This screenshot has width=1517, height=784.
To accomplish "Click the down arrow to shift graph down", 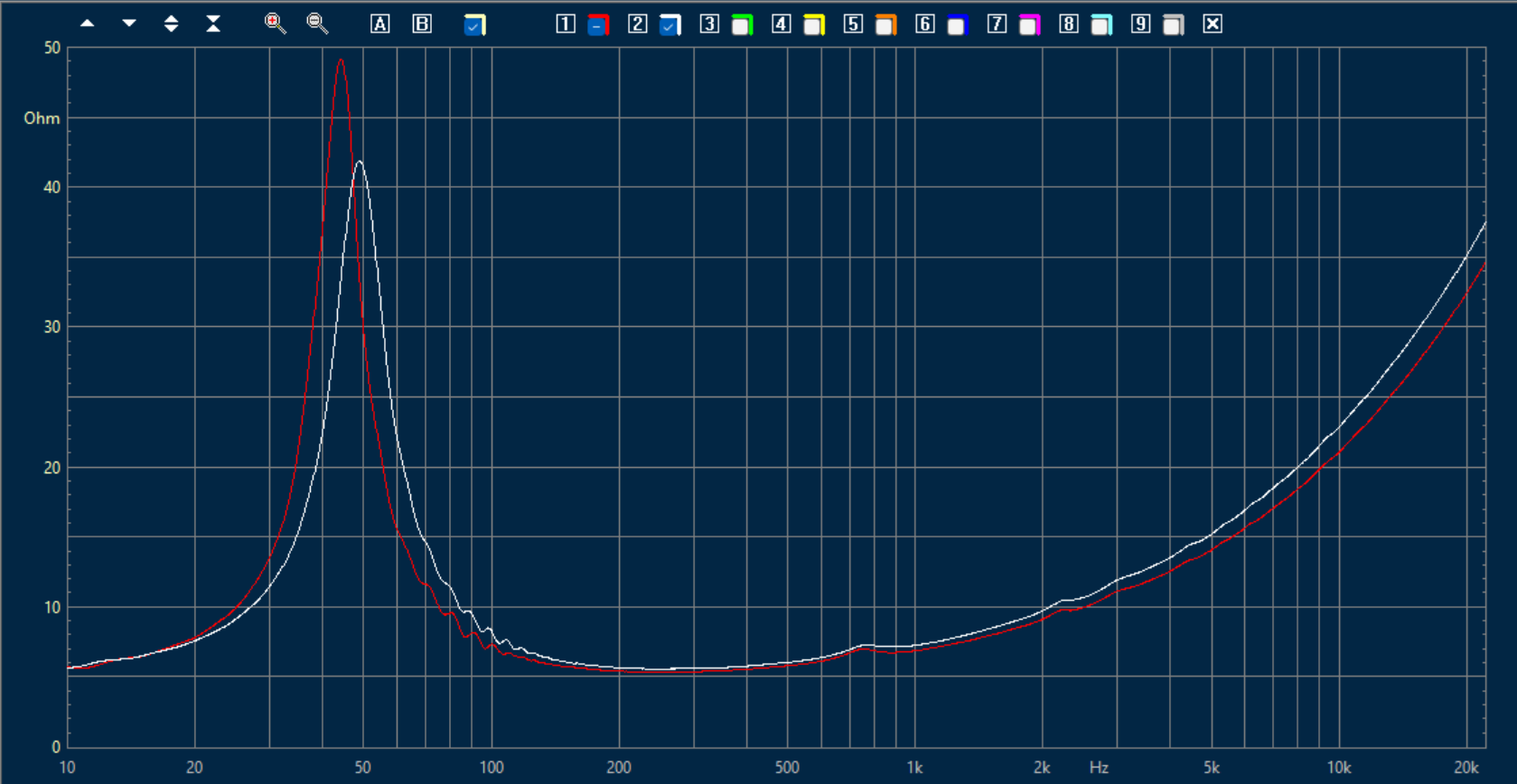I will [129, 23].
